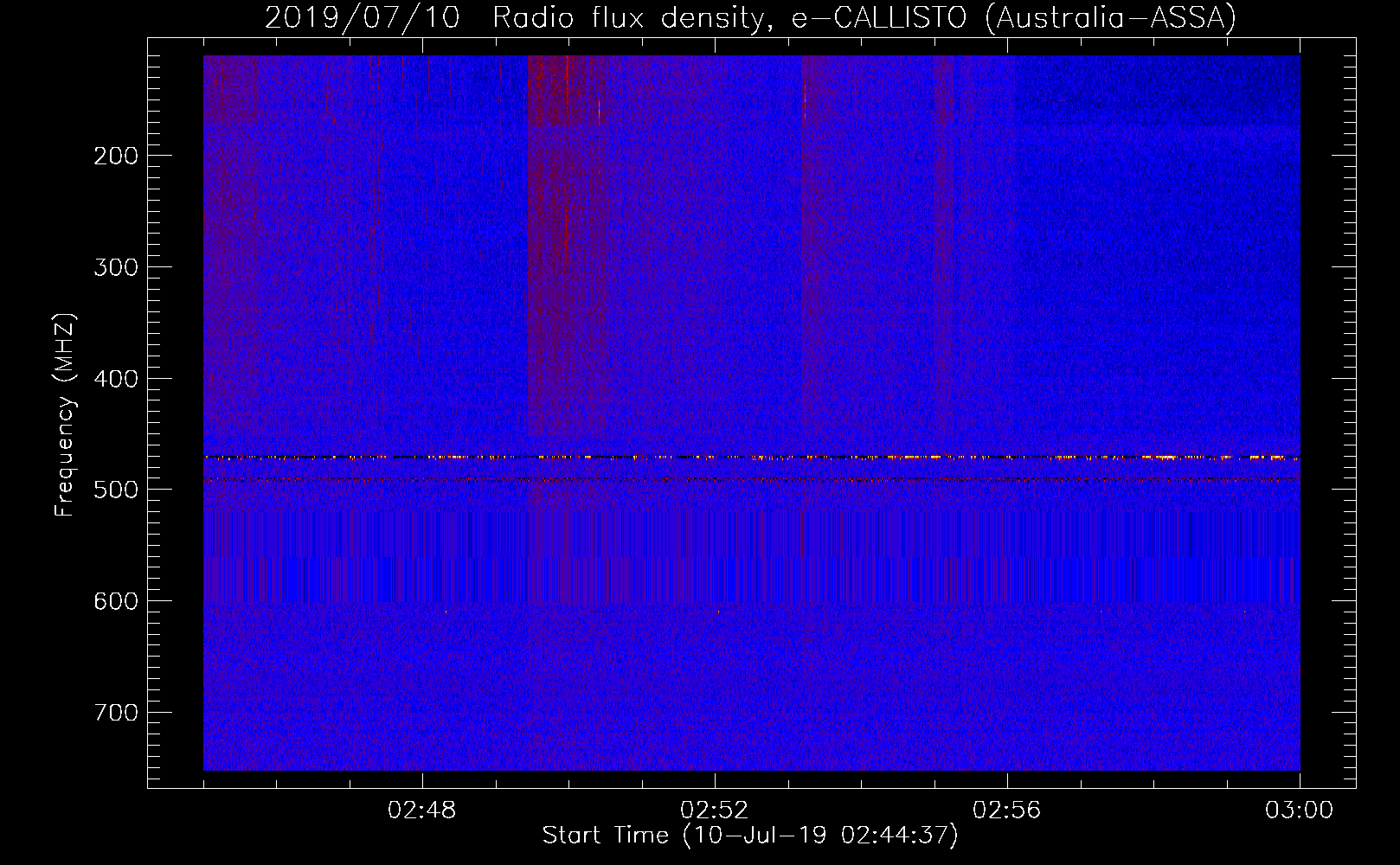1400x865 pixels.
Task: Click the 02:56 time tick label
Action: click(1007, 811)
